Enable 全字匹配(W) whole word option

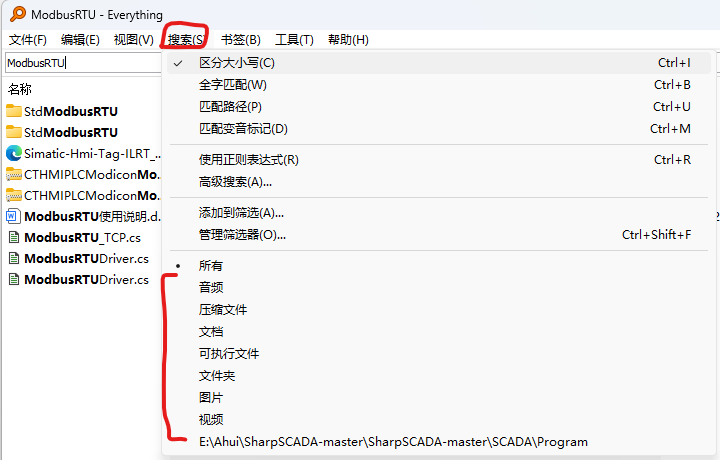tap(439, 85)
